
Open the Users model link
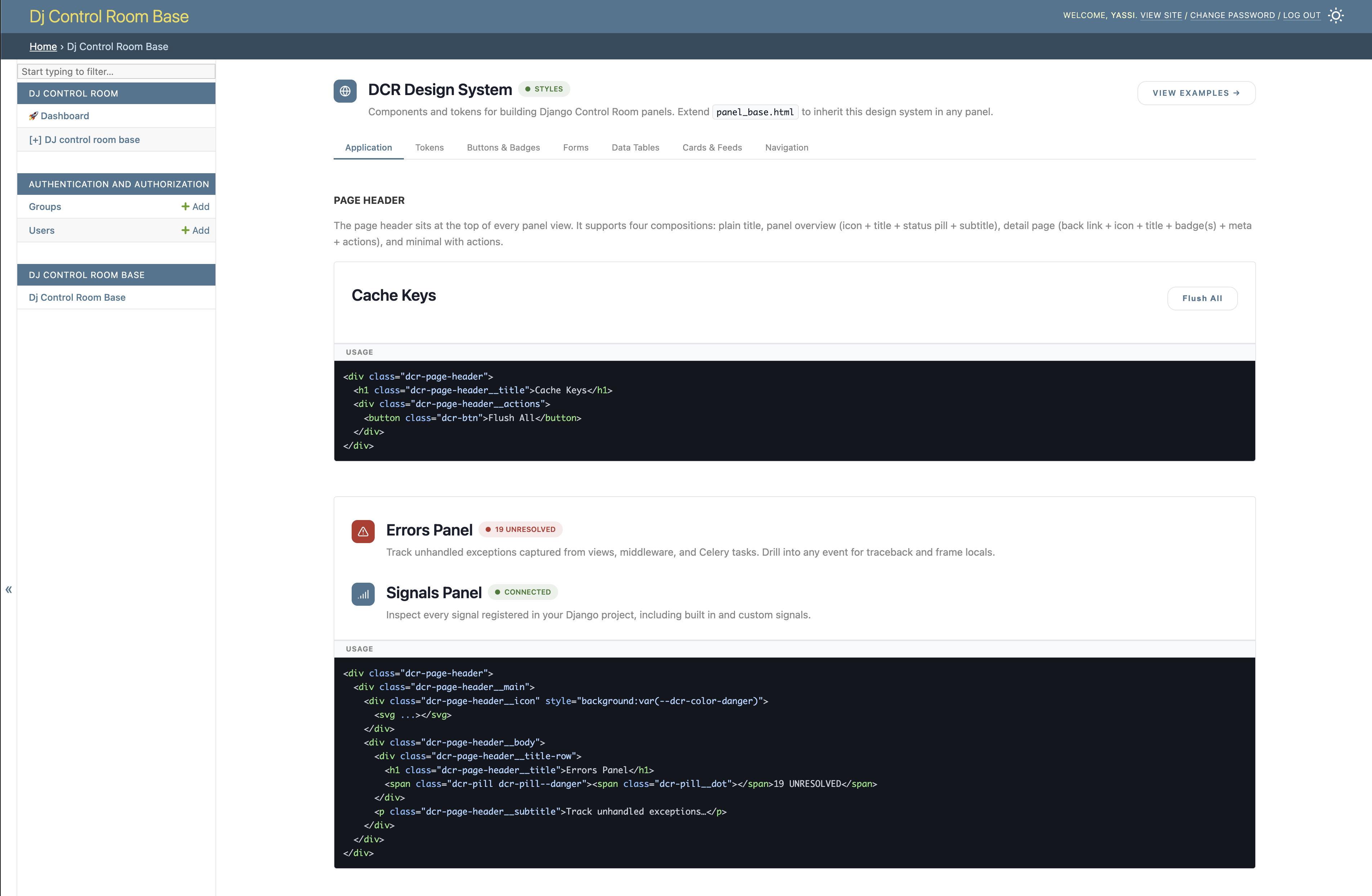coord(41,230)
